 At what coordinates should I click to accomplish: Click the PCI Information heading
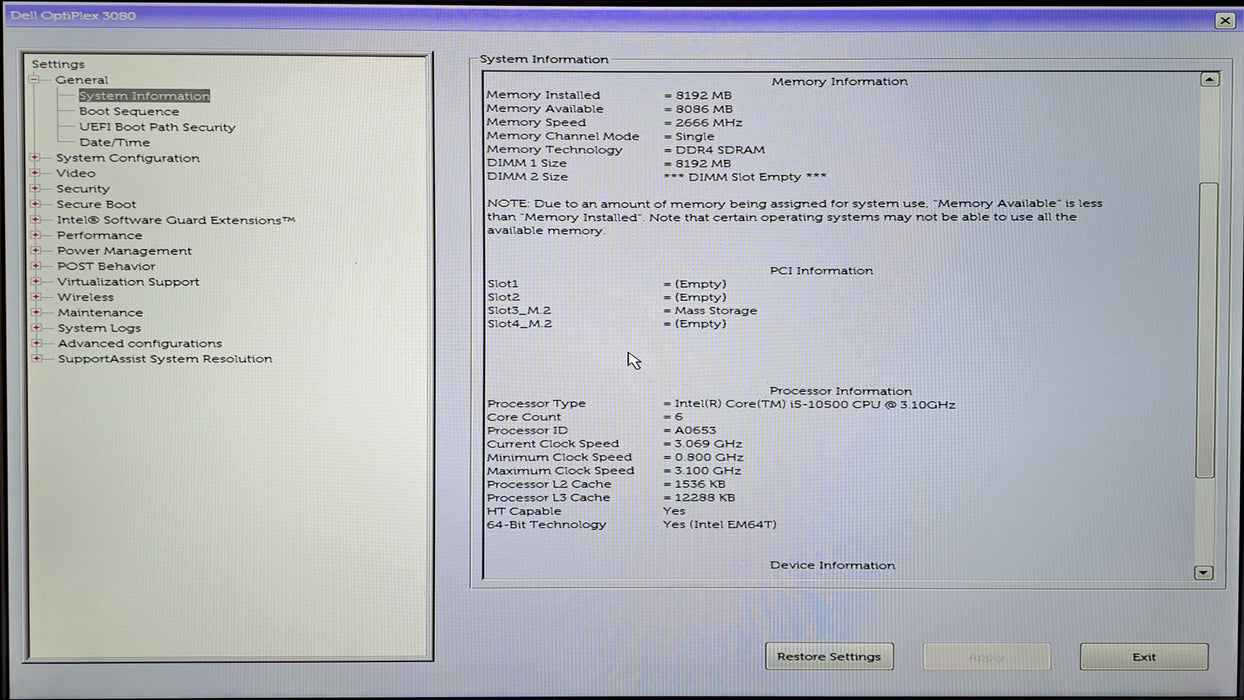[x=821, y=270]
